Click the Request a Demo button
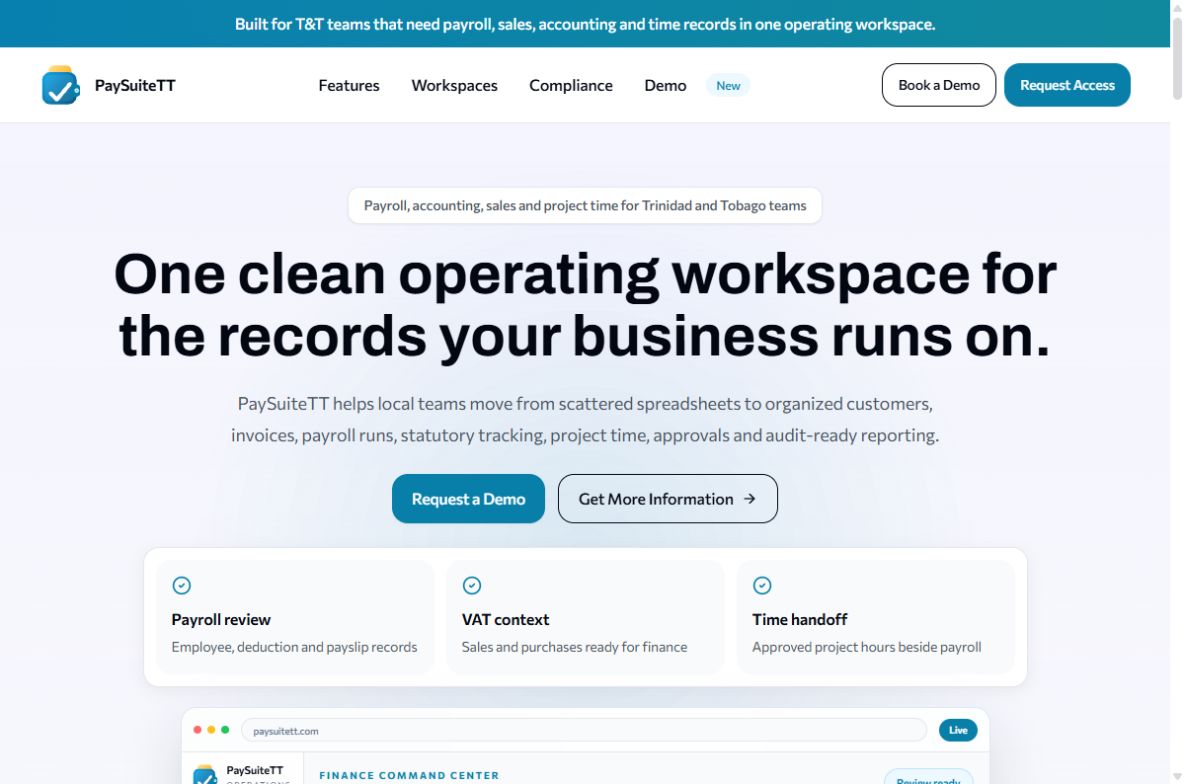Image resolution: width=1185 pixels, height=784 pixels. coord(468,499)
